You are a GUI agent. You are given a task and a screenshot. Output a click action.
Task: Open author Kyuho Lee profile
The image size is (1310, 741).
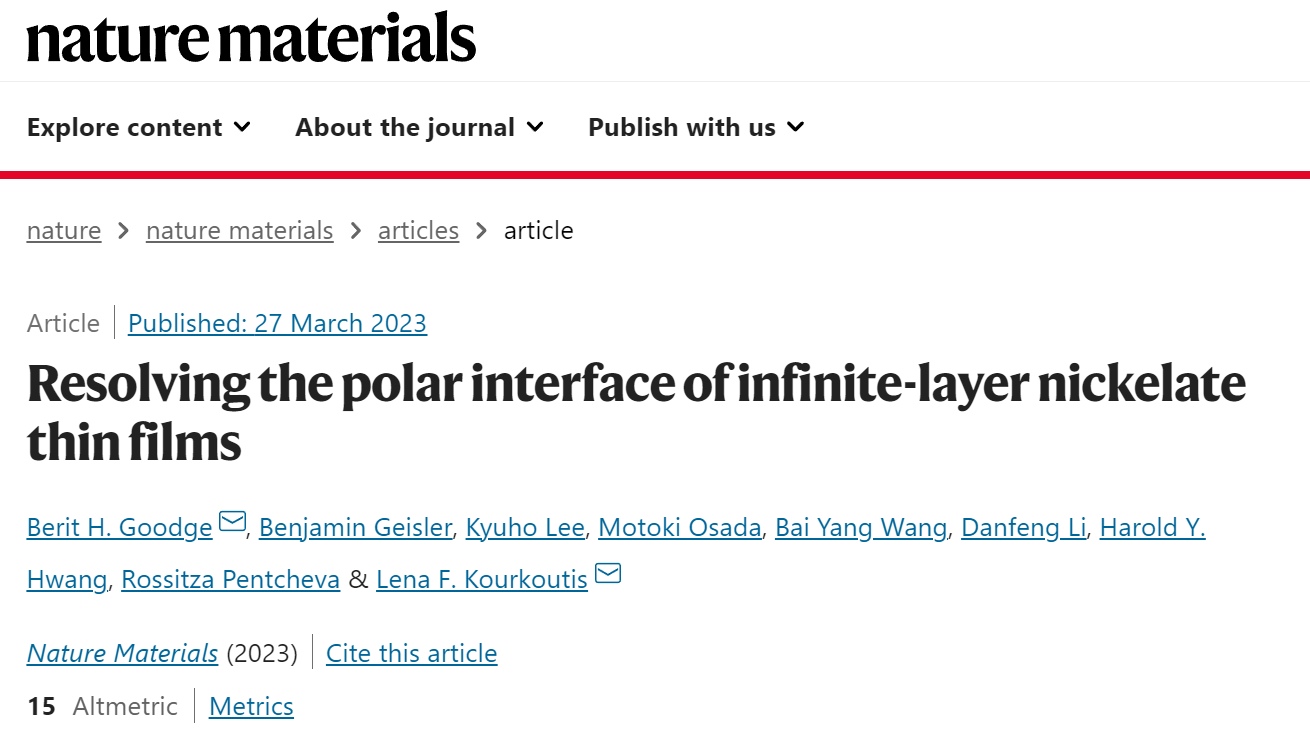point(525,527)
